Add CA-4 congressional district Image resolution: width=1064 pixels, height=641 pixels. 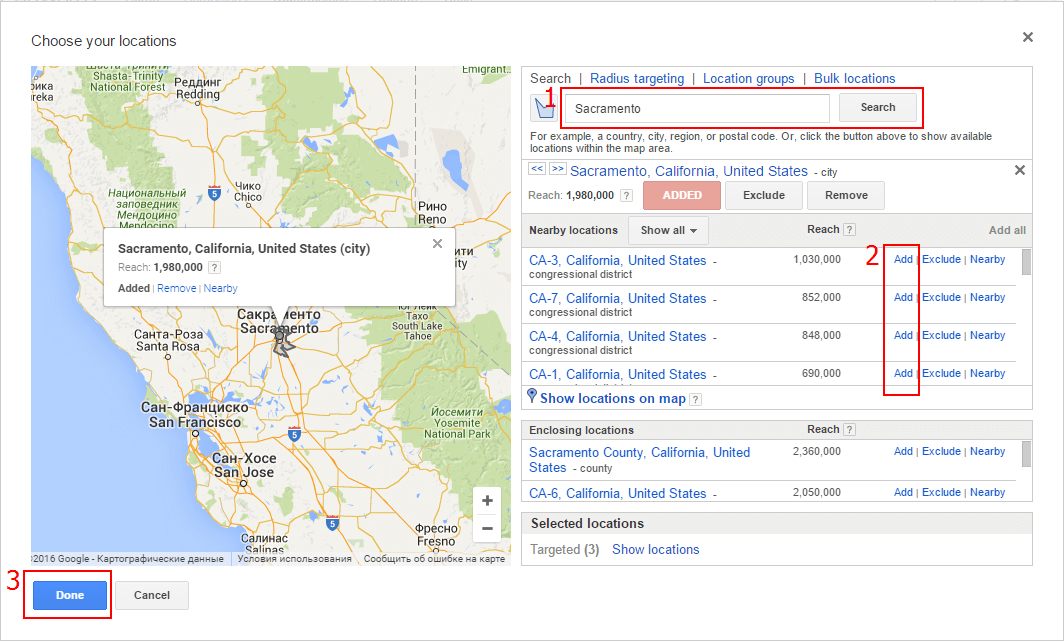903,335
